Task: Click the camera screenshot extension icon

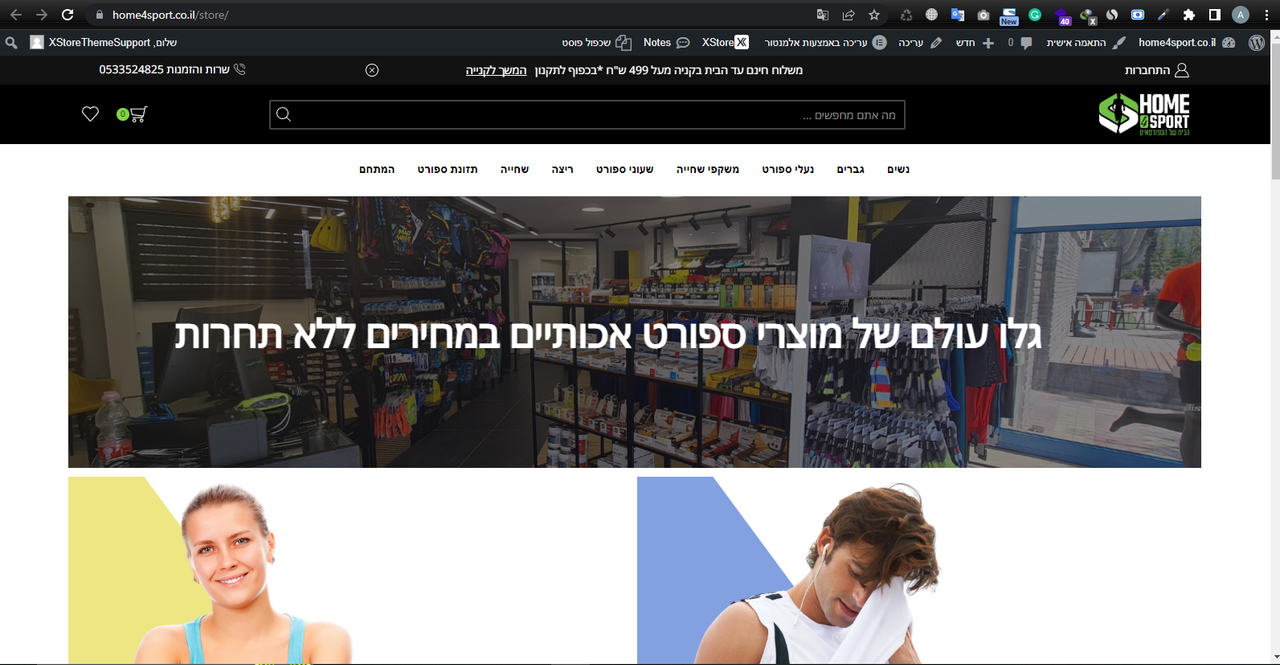Action: [983, 15]
